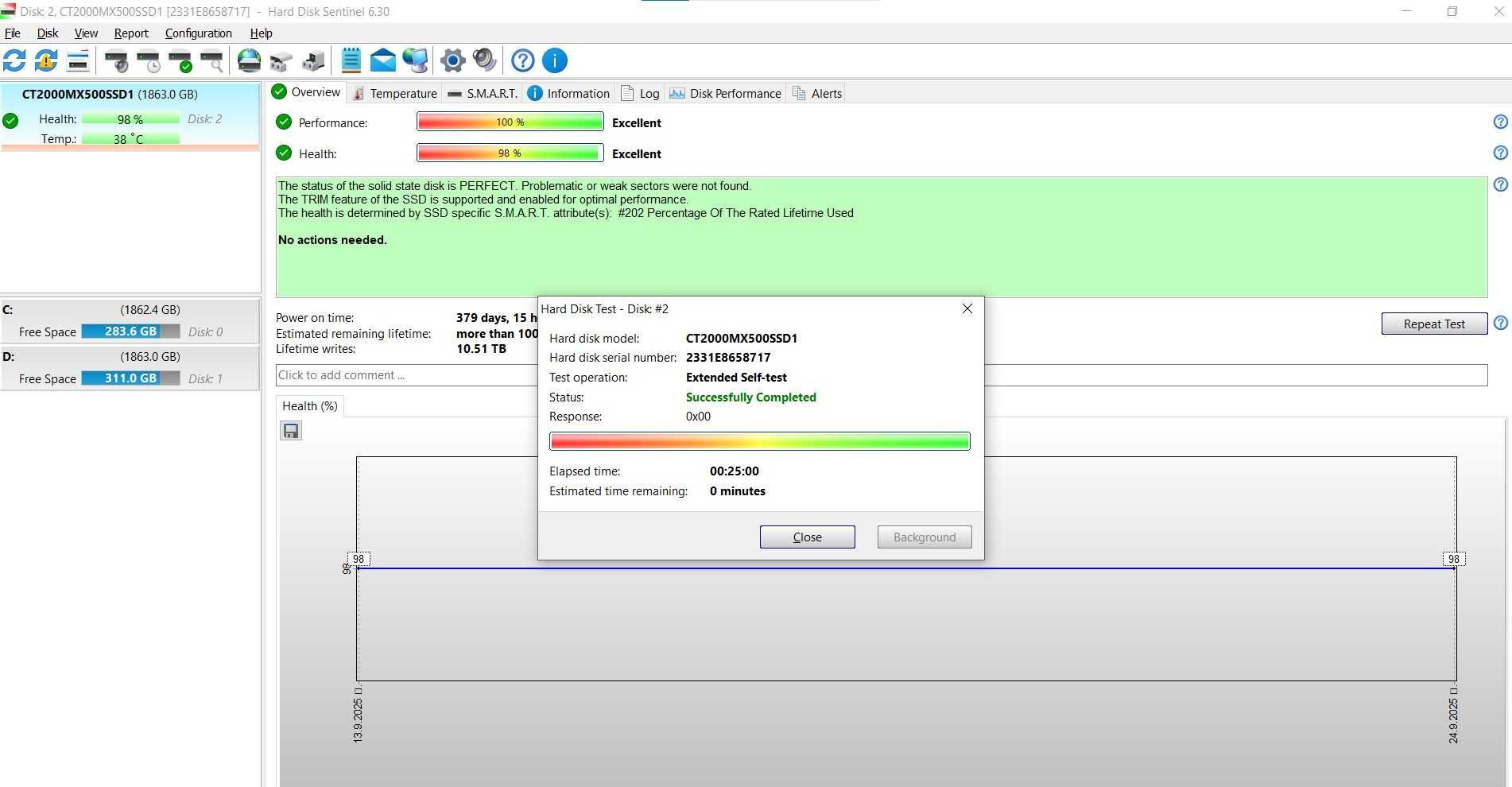Click the gray drive with cubes icon

(281, 60)
